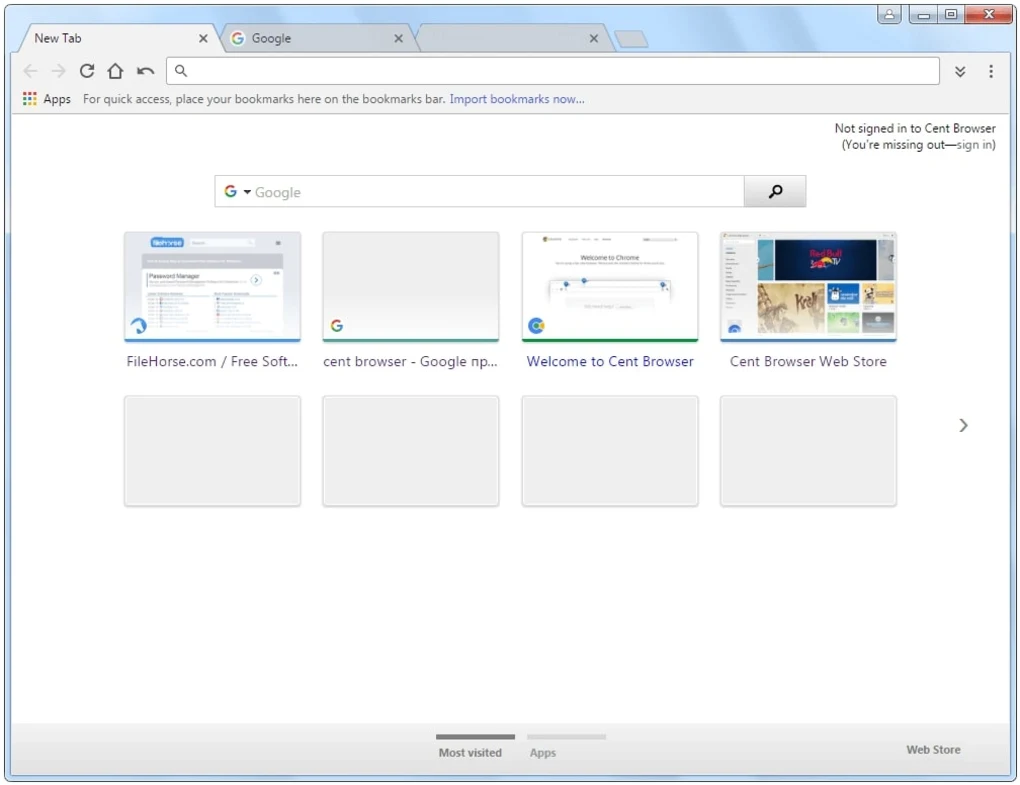Open the Home page icon

coord(115,71)
